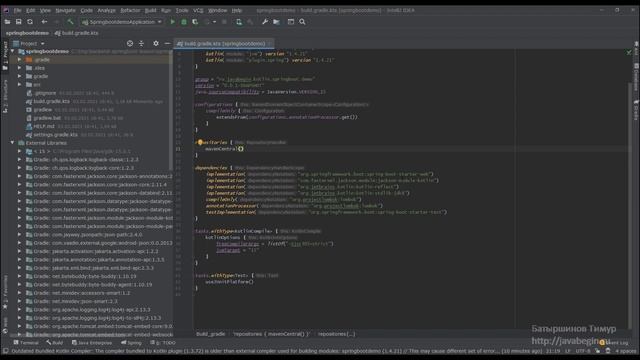Open the Event Log button

tap(614, 342)
